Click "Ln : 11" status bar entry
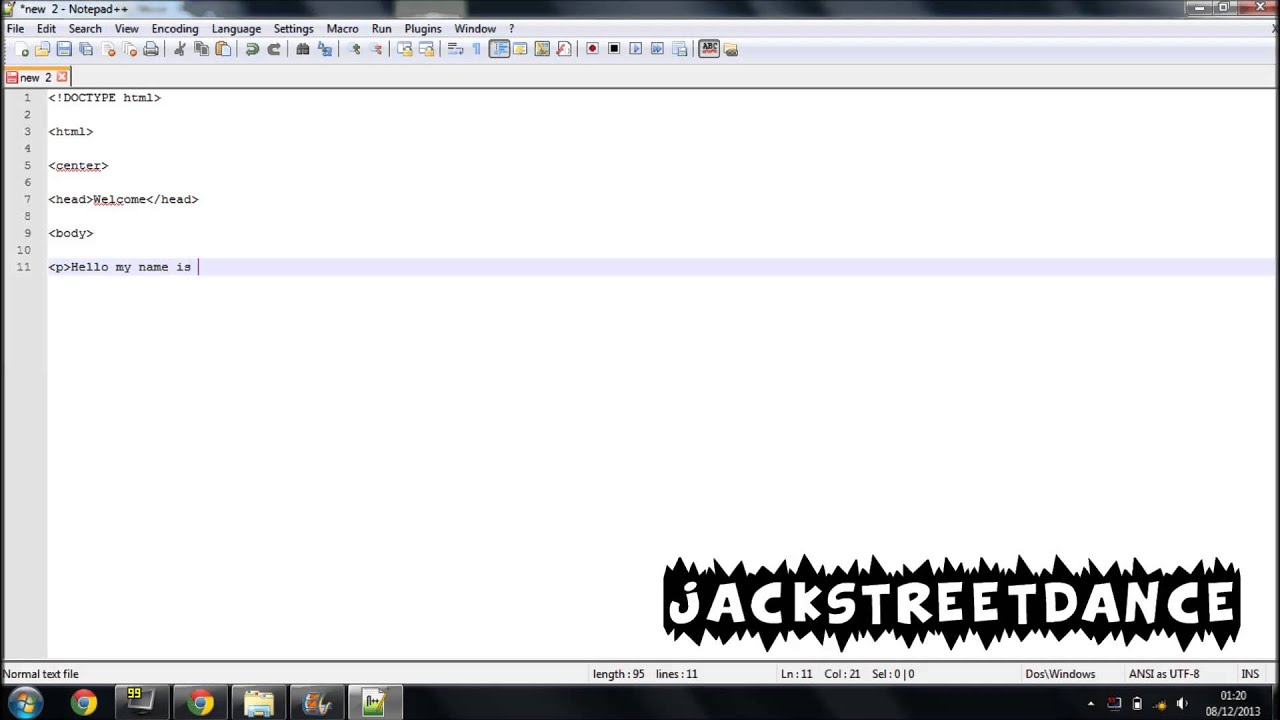Screen dimensions: 1280x720 [796, 674]
